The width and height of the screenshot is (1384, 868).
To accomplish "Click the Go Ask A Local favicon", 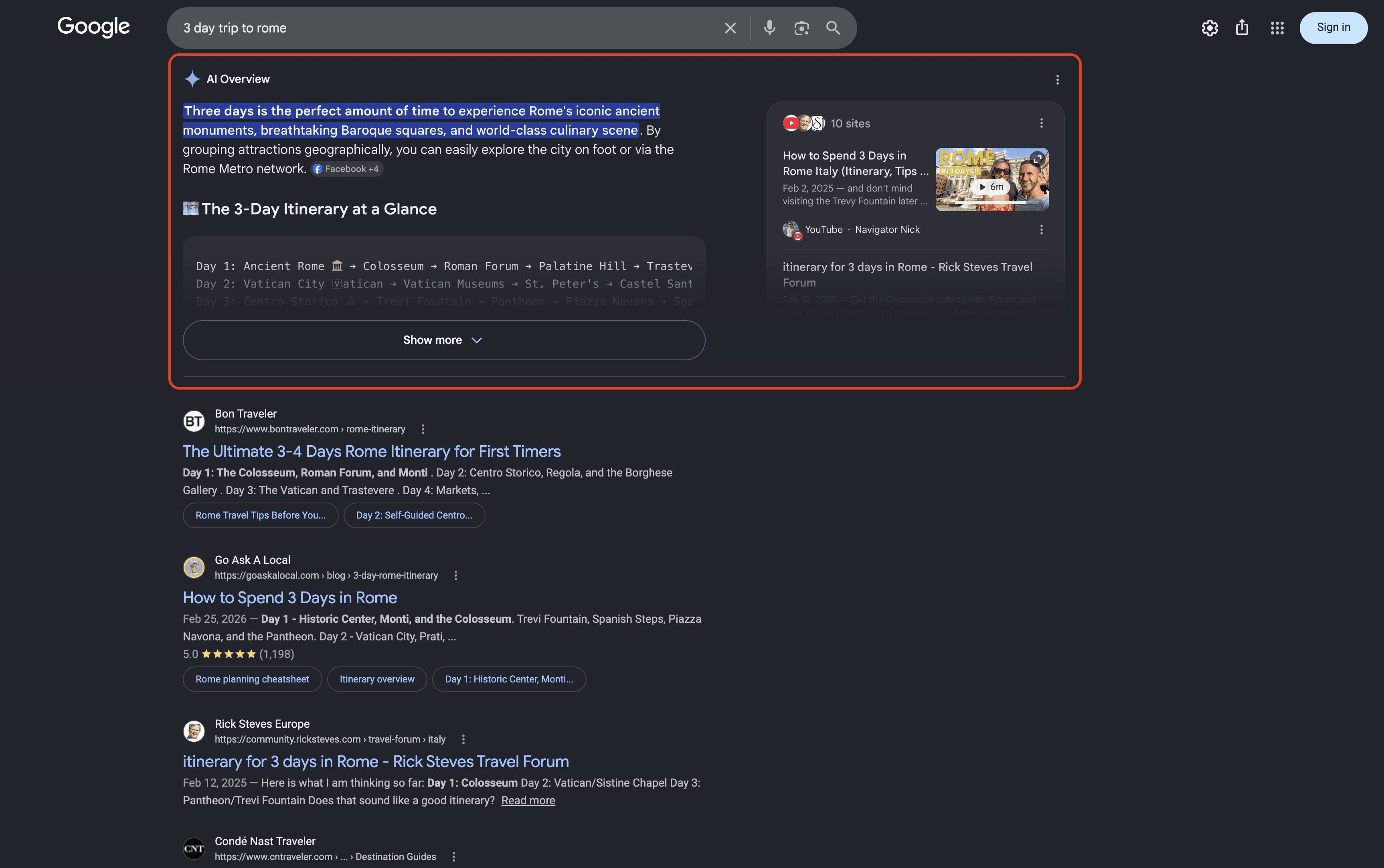I will (x=194, y=567).
